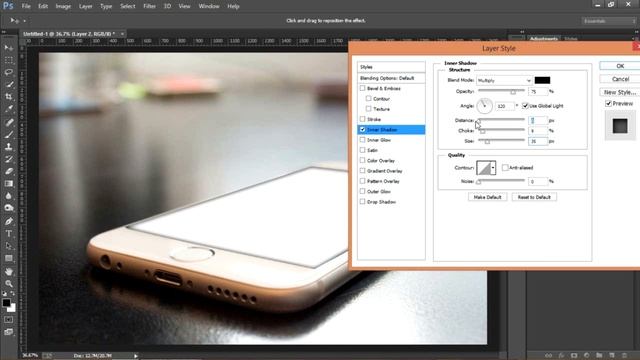The image size is (640, 360).
Task: Open the Filter menu
Action: coord(149,6)
